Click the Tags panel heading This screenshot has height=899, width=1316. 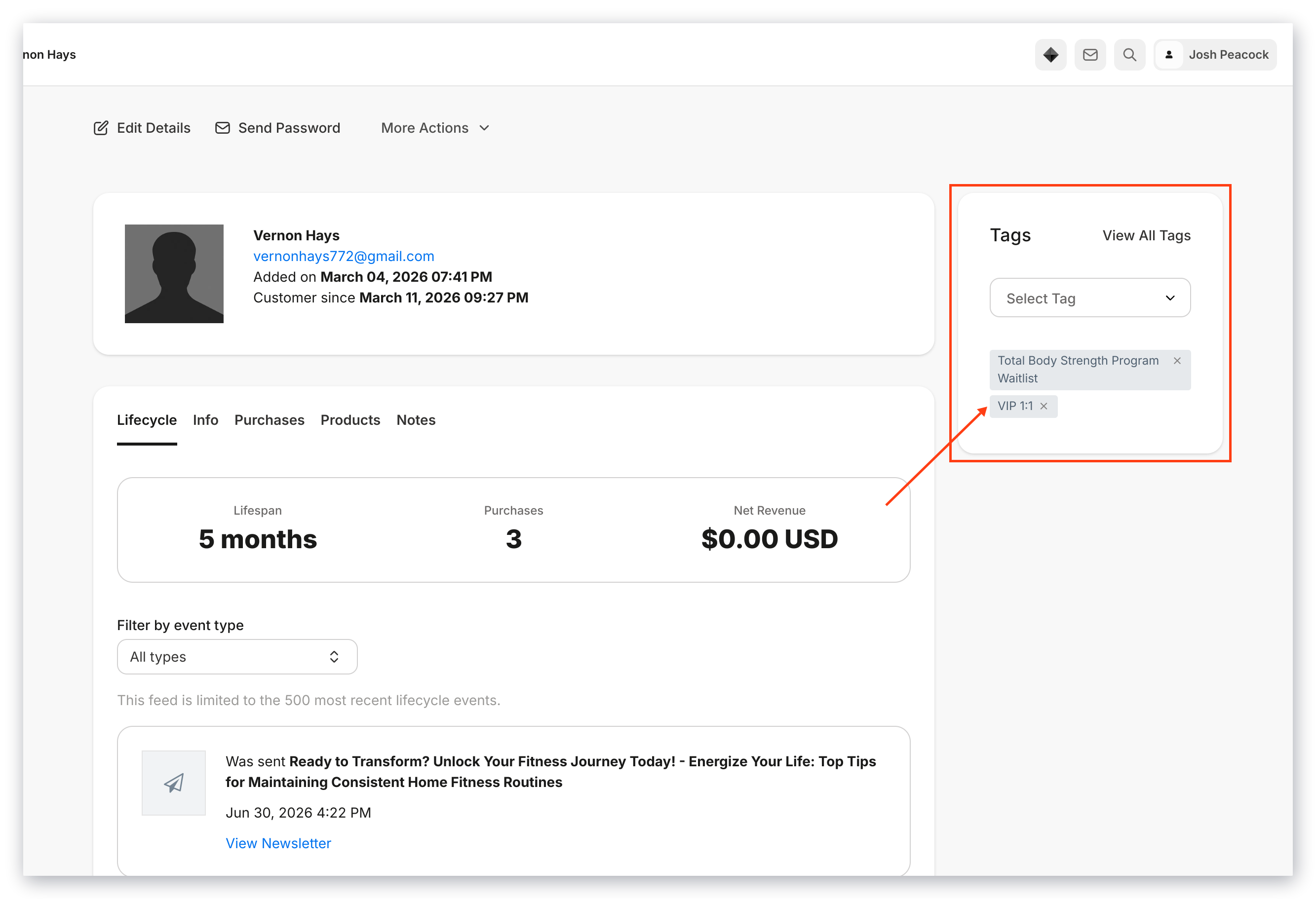(x=1009, y=235)
